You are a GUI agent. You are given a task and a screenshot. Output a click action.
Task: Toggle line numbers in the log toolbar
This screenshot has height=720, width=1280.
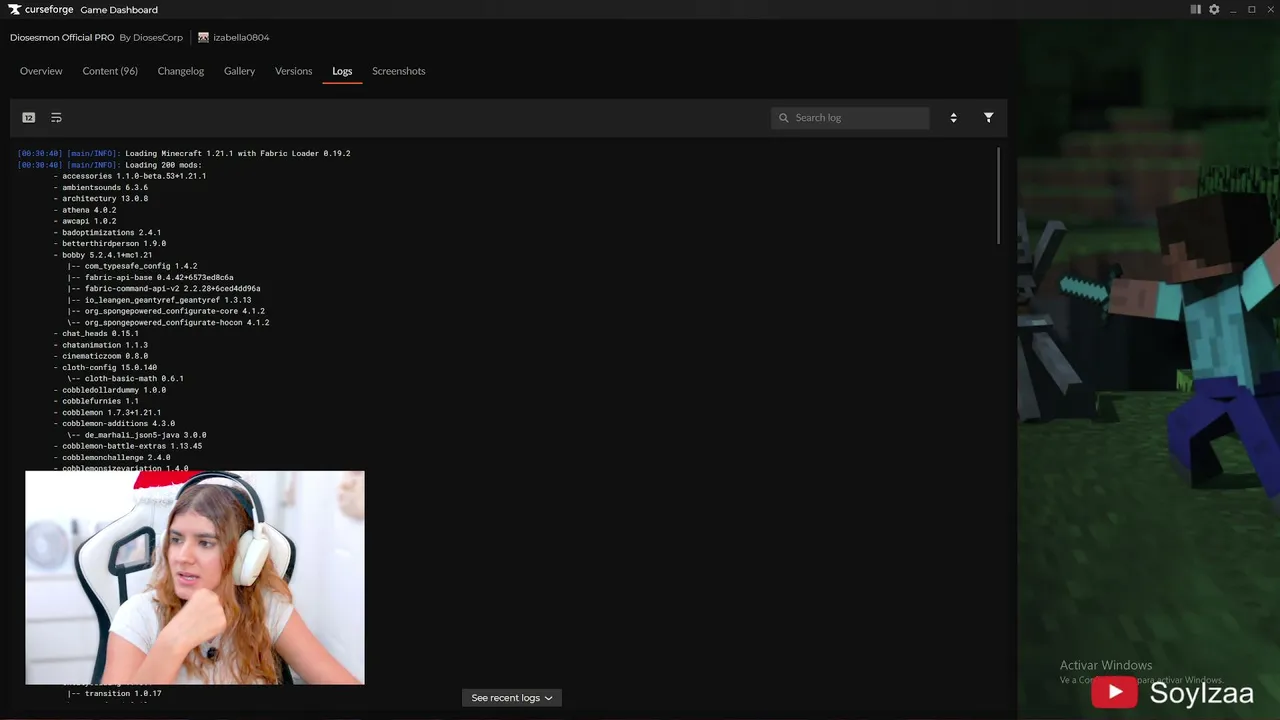(29, 118)
